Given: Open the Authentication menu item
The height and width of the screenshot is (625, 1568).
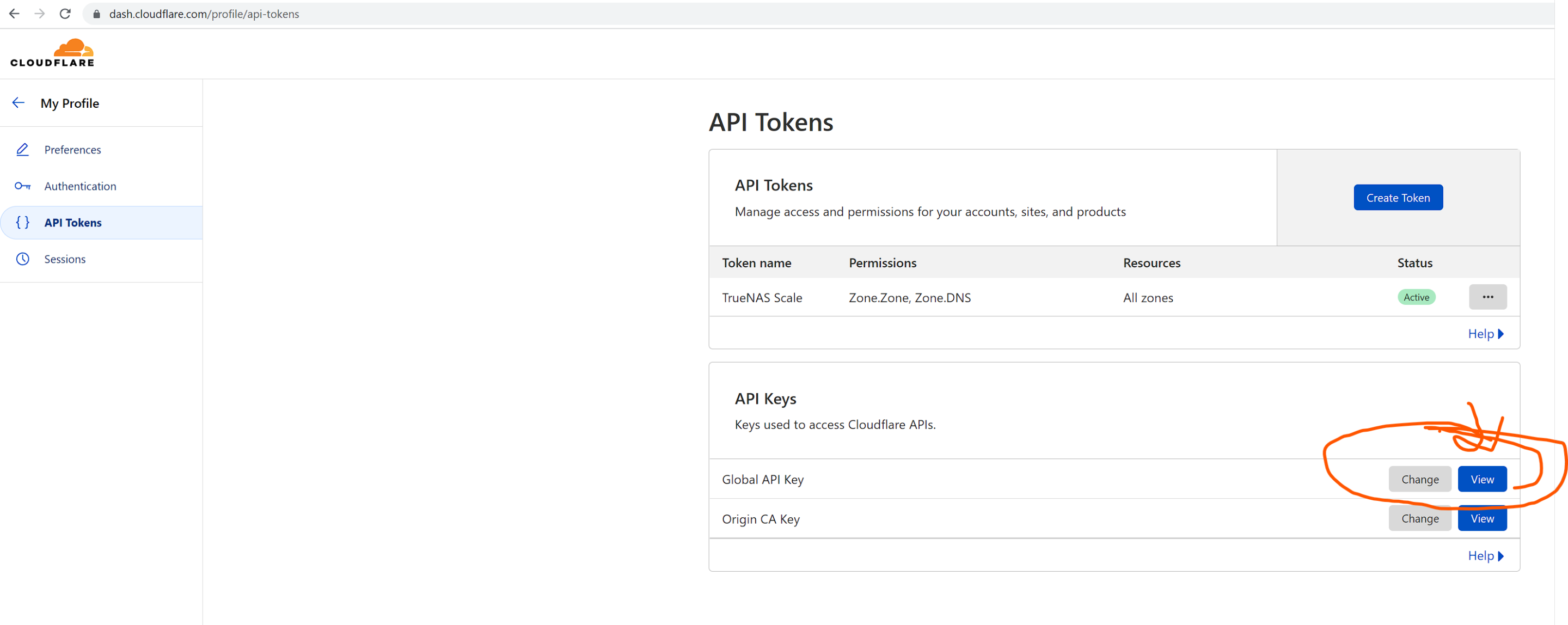Looking at the screenshot, I should point(101,186).
